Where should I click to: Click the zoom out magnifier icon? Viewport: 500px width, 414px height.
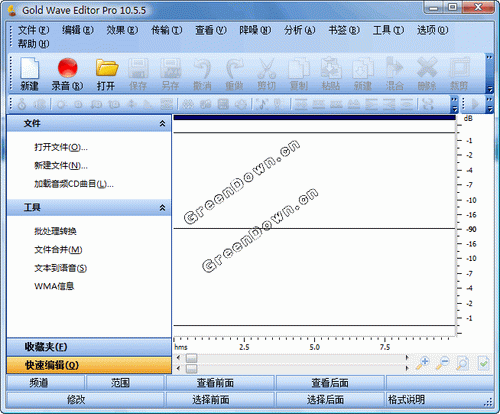(443, 363)
